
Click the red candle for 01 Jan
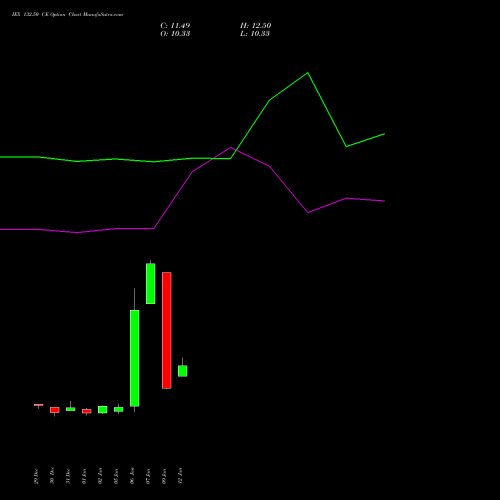coord(87,411)
